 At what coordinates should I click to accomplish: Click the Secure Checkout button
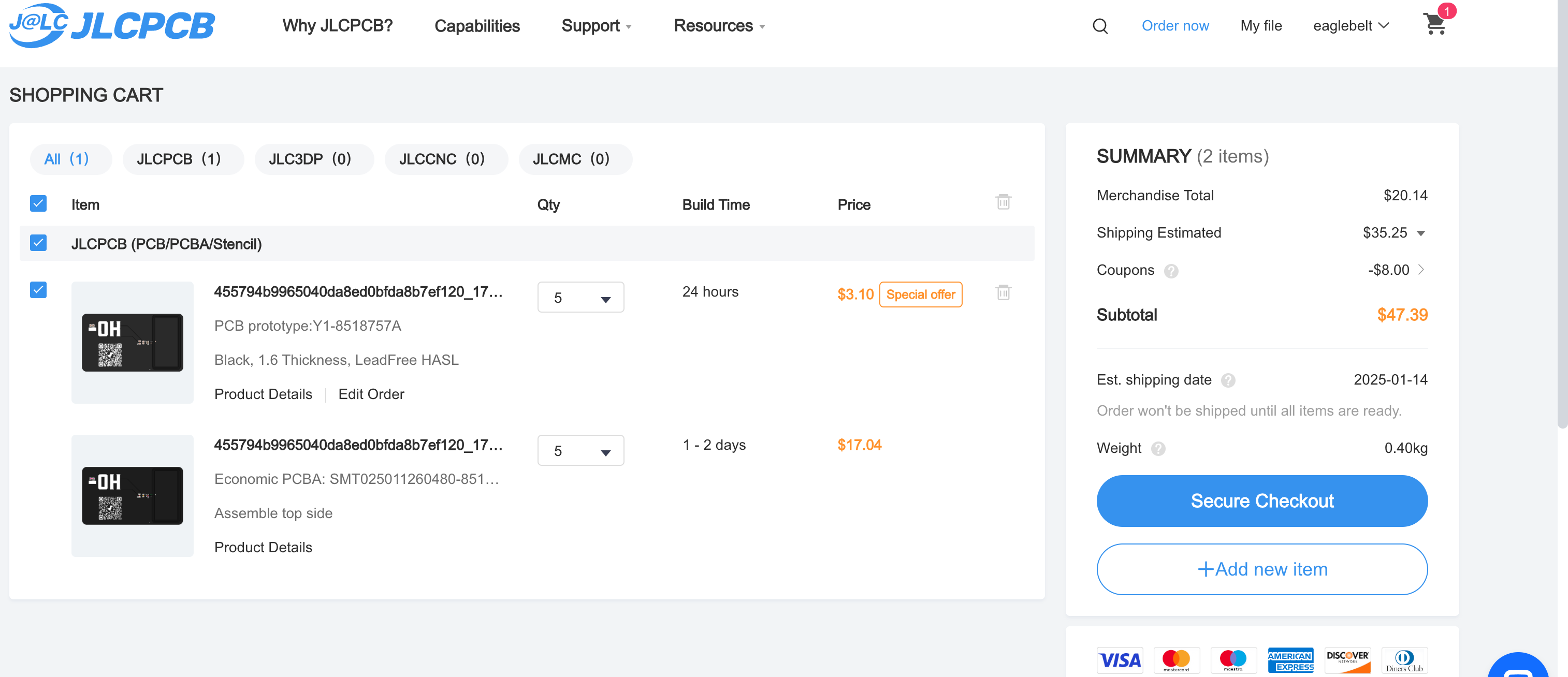tap(1262, 501)
